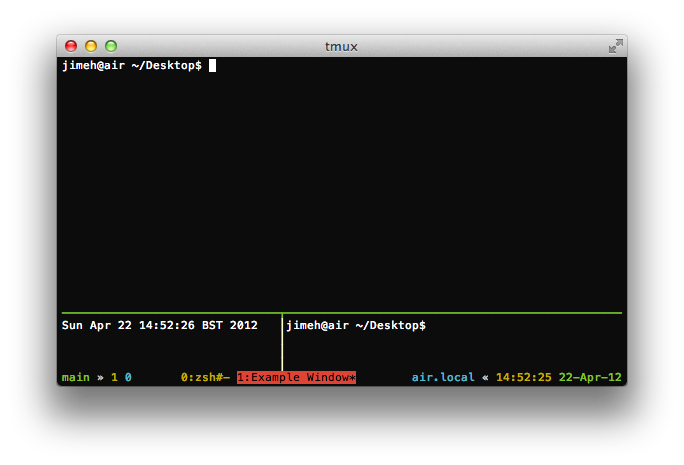Enter full screen using title bar arrows icon
This screenshot has height=465, width=684.
[615, 46]
